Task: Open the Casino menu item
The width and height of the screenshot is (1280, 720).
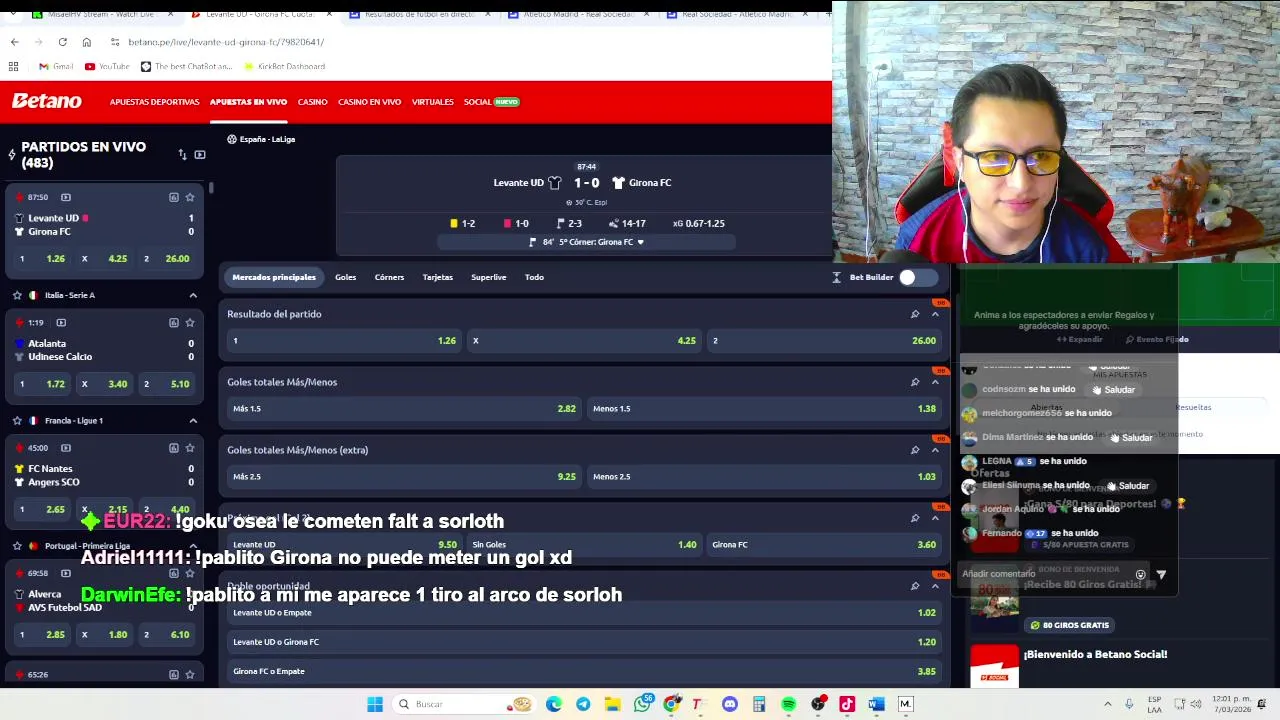Action: pyautogui.click(x=312, y=102)
